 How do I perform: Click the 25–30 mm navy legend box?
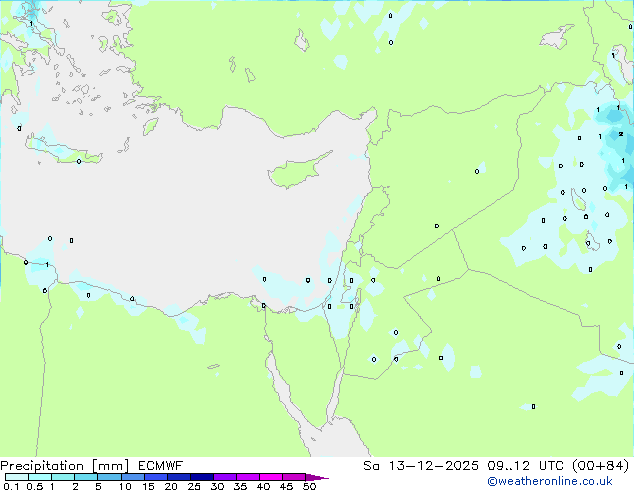point(202,477)
